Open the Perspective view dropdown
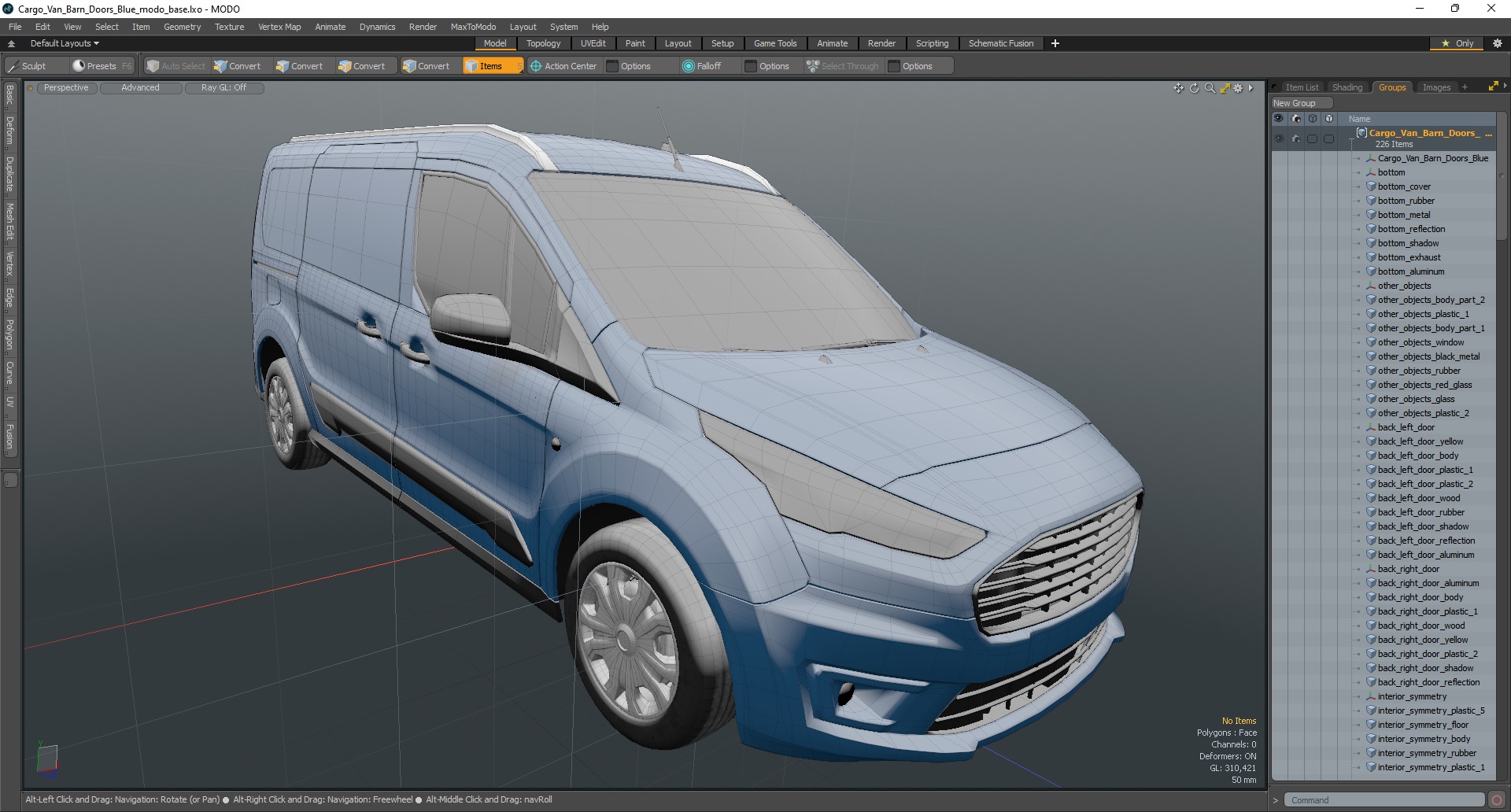The height and width of the screenshot is (812, 1511). (x=66, y=88)
